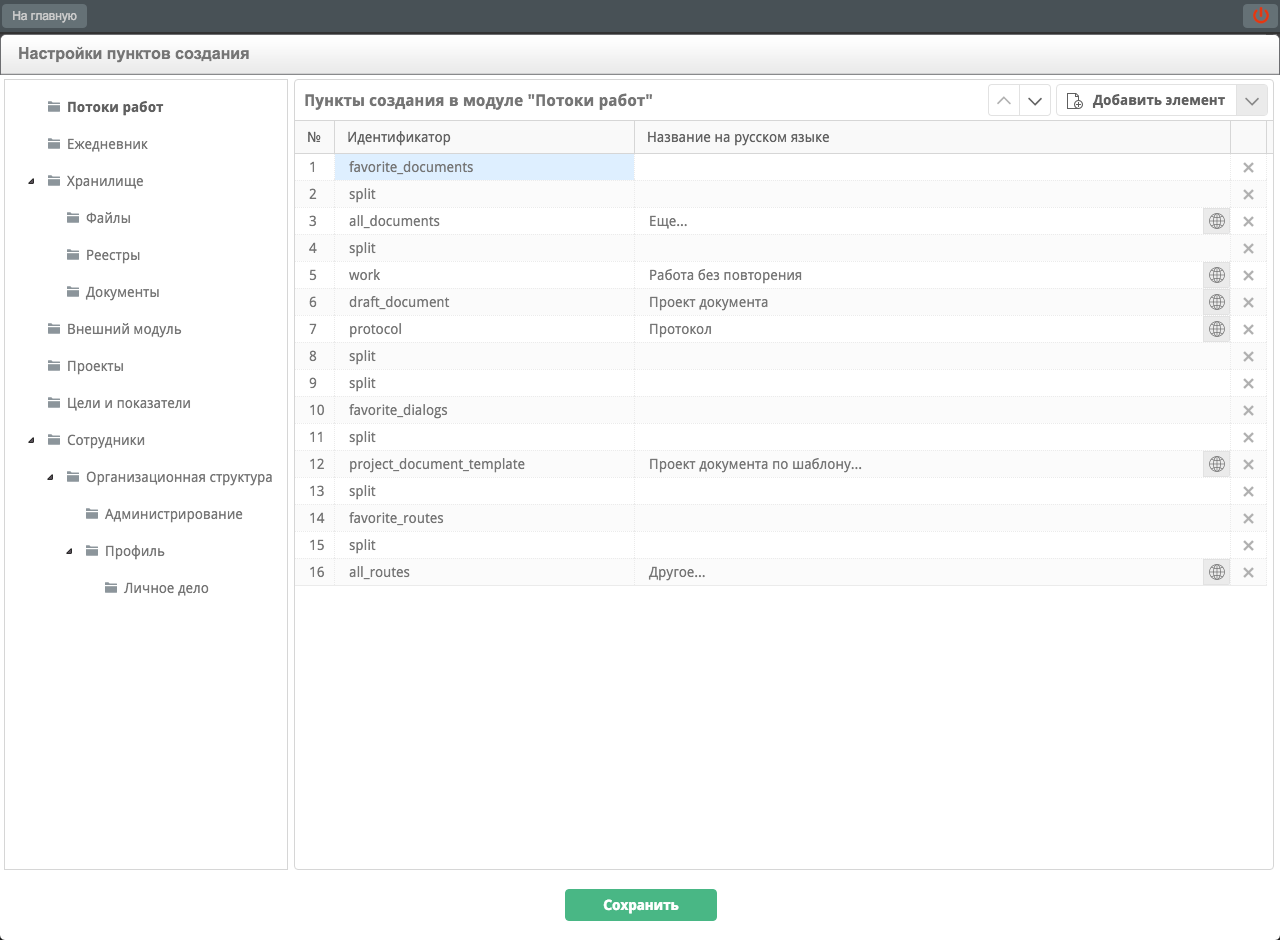The width and height of the screenshot is (1280, 940).
Task: Click the favorite_dialogs identifier cell
Action: 484,410
